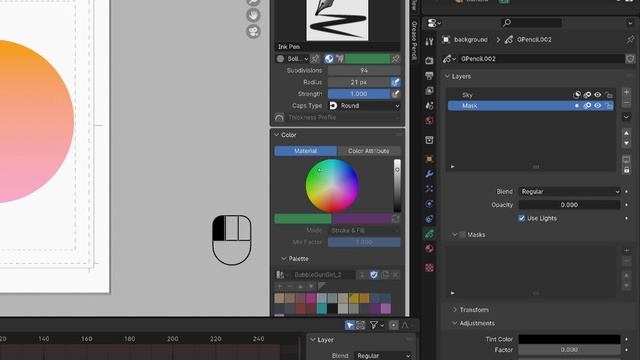Viewport: 640px width, 360px height.
Task: Click the lock all layers icon
Action: [x=627, y=170]
